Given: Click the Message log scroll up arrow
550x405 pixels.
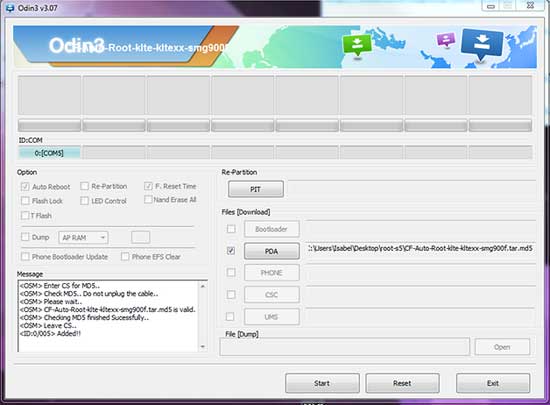Looking at the screenshot, I should (x=203, y=286).
